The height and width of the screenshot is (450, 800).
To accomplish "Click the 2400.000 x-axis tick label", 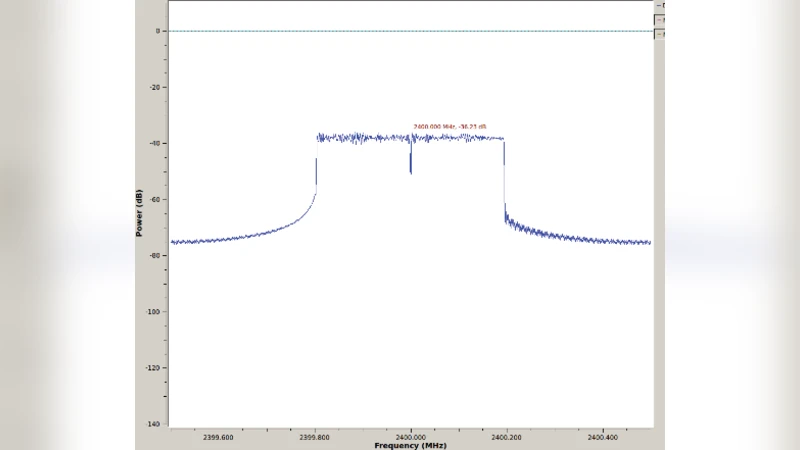I will click(x=410, y=436).
